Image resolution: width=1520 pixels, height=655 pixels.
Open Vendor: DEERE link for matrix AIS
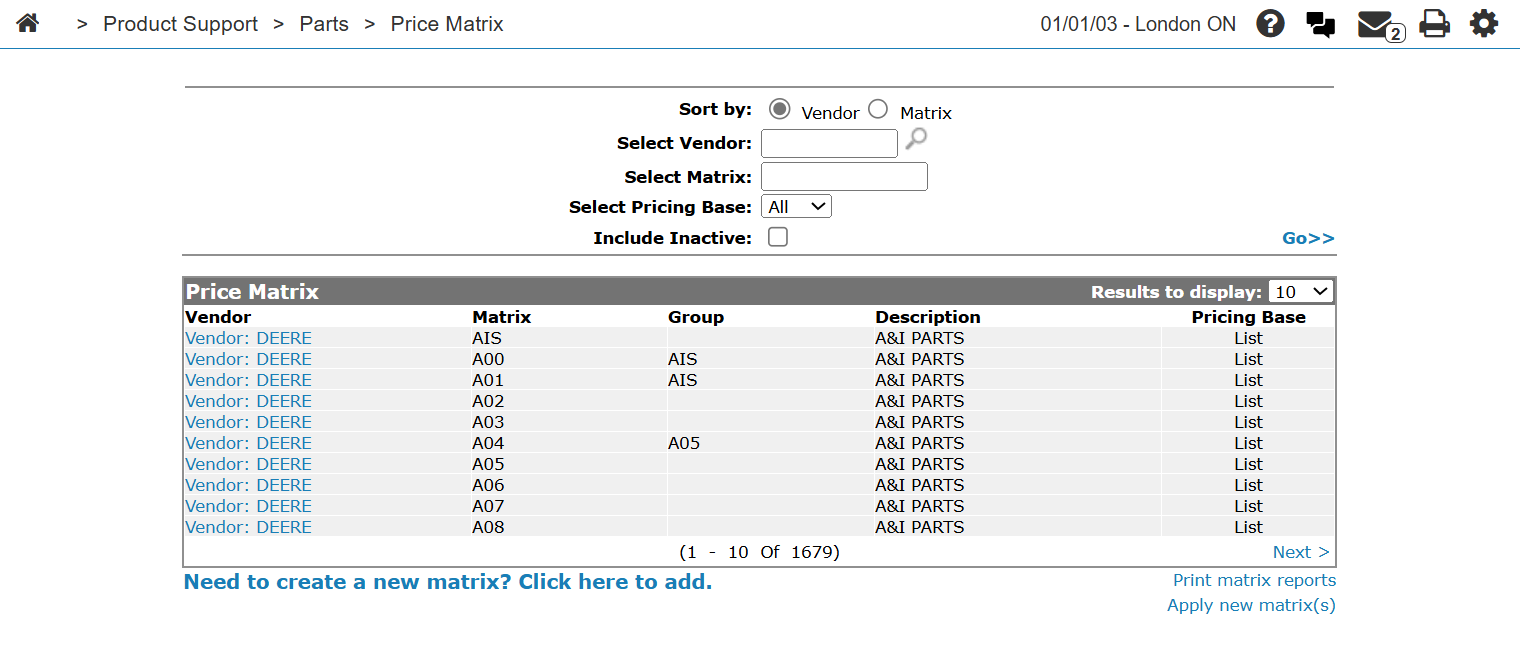(x=248, y=338)
